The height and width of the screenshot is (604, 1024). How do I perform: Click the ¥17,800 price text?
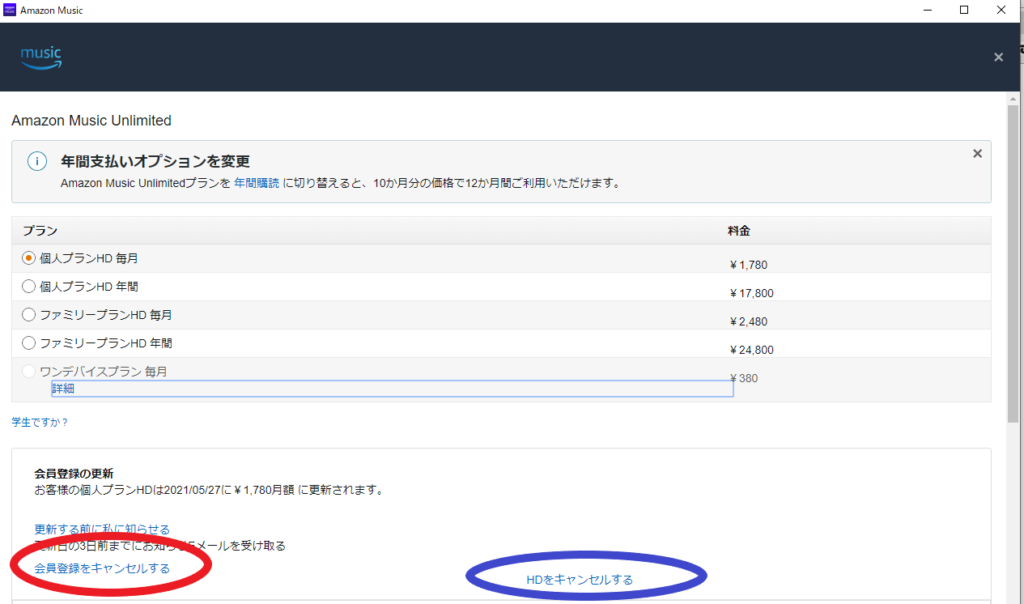(752, 293)
